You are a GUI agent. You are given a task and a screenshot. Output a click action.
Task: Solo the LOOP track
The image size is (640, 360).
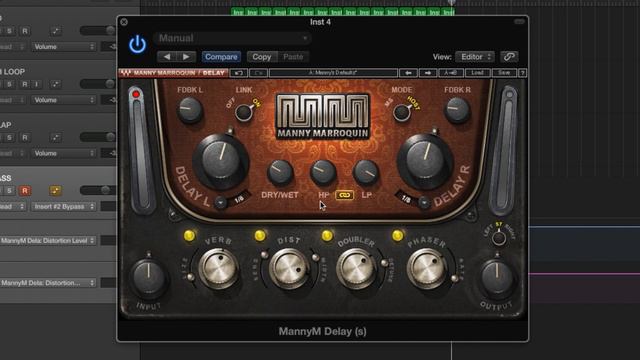pyautogui.click(x=9, y=84)
